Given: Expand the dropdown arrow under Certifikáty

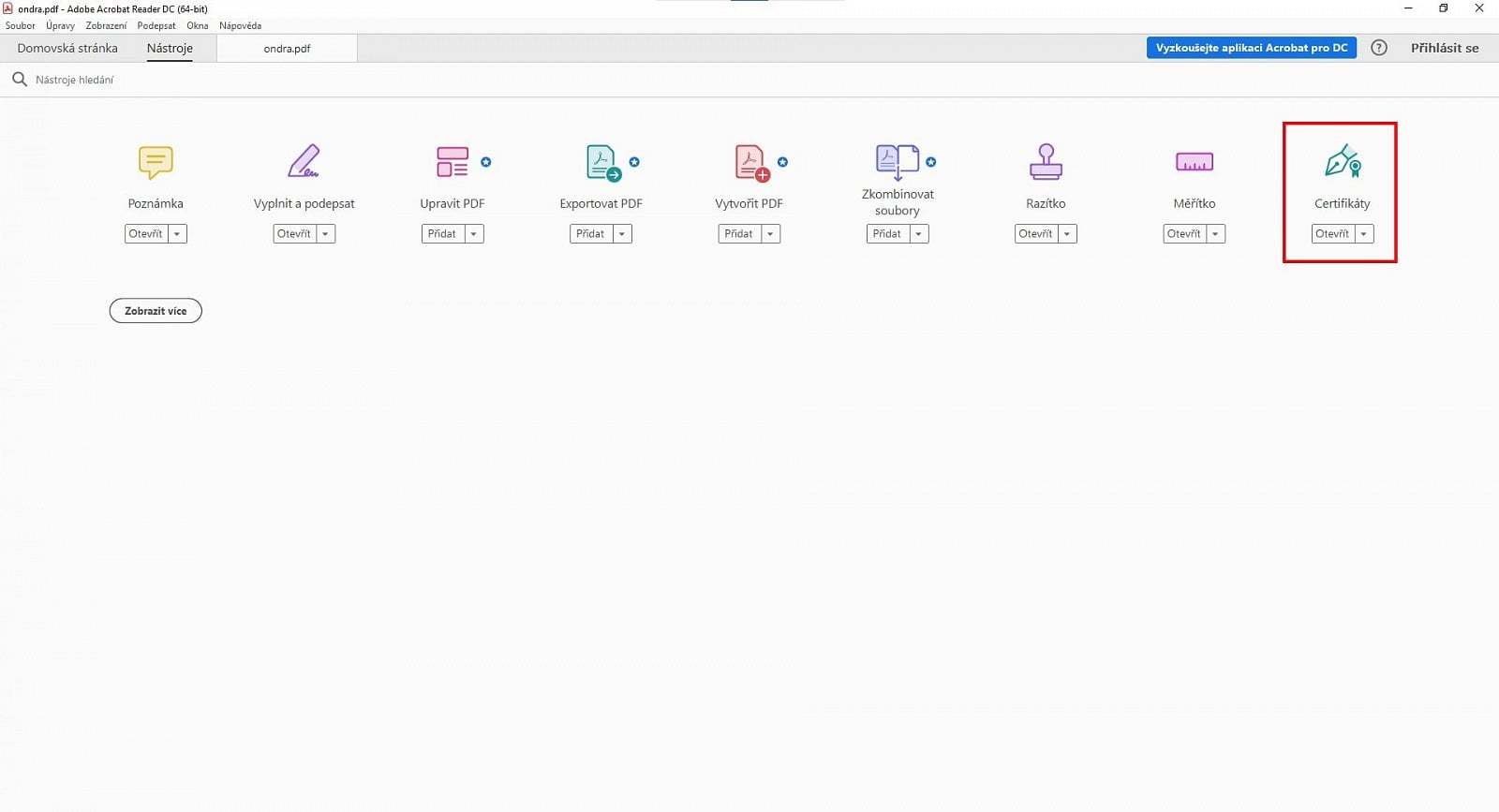Looking at the screenshot, I should coord(1364,234).
